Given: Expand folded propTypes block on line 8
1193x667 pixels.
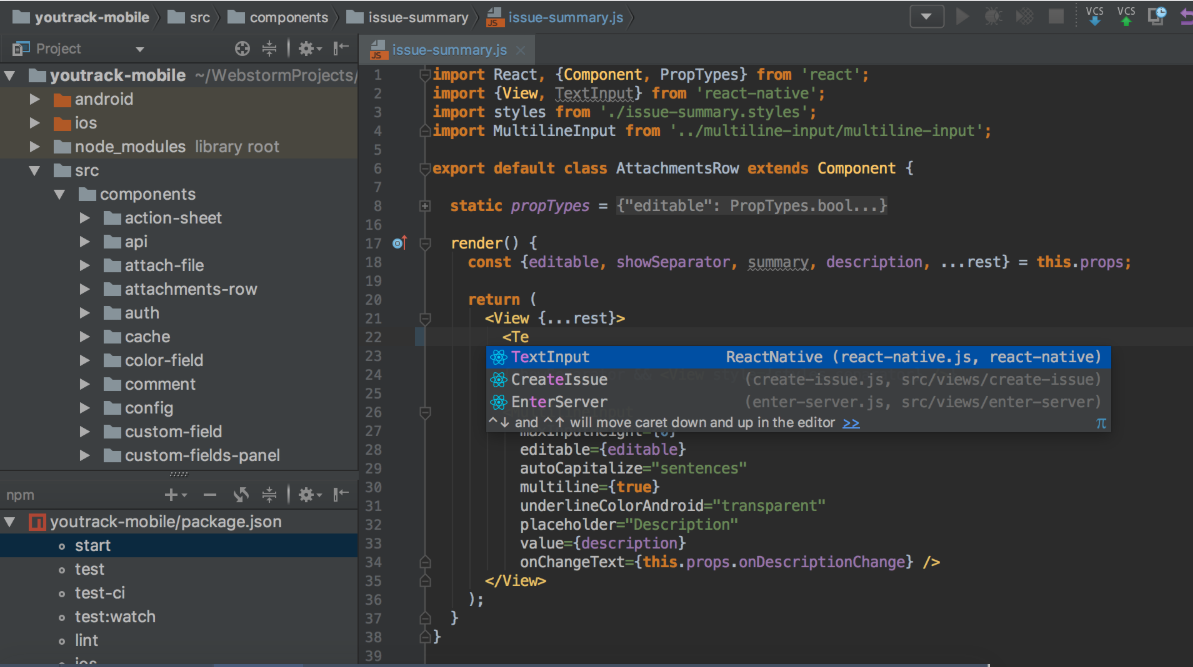Looking at the screenshot, I should coord(425,206).
